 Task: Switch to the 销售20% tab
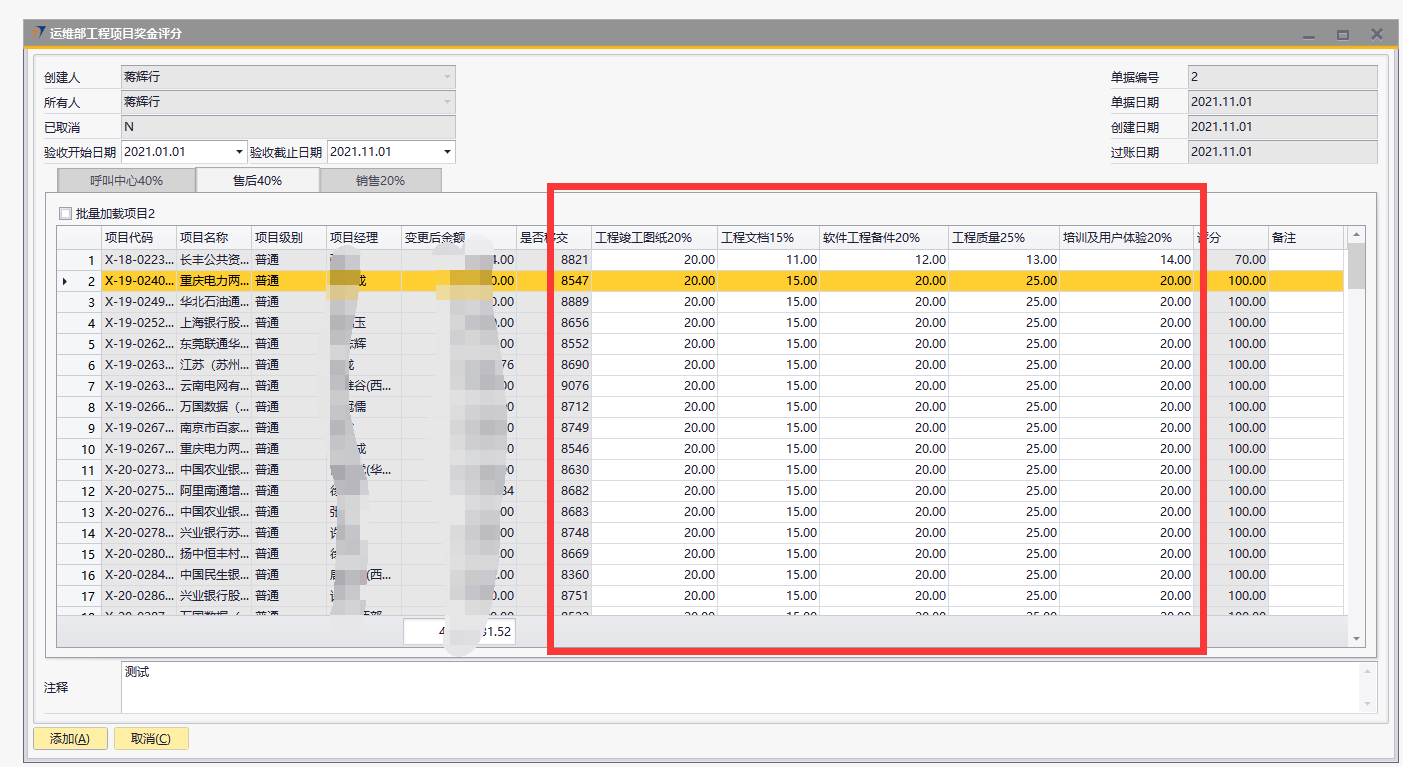pyautogui.click(x=380, y=181)
